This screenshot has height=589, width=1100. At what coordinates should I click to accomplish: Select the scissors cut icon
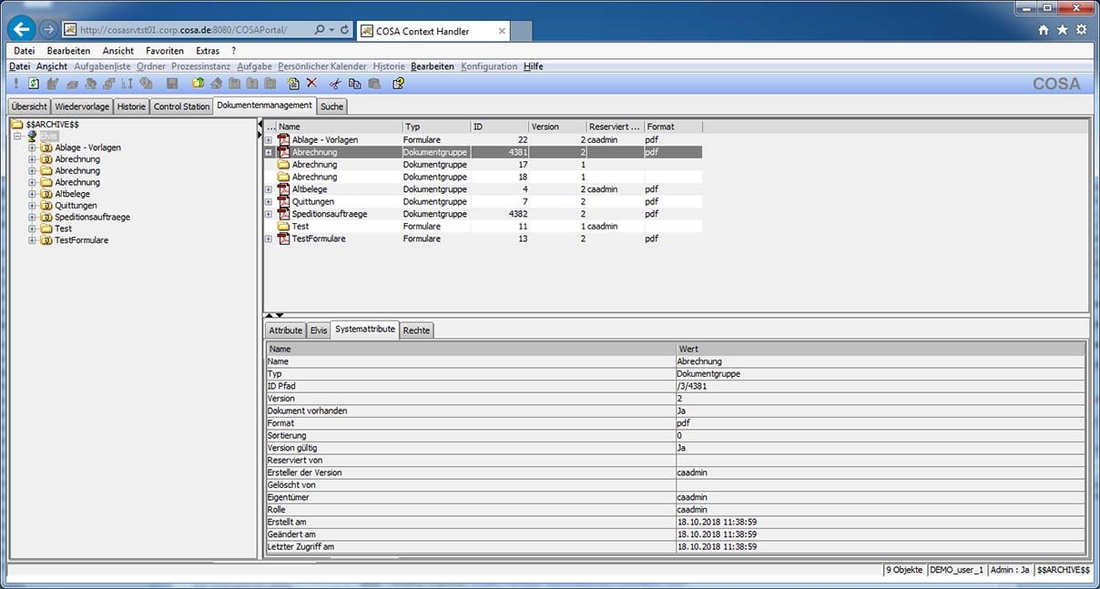pos(334,83)
